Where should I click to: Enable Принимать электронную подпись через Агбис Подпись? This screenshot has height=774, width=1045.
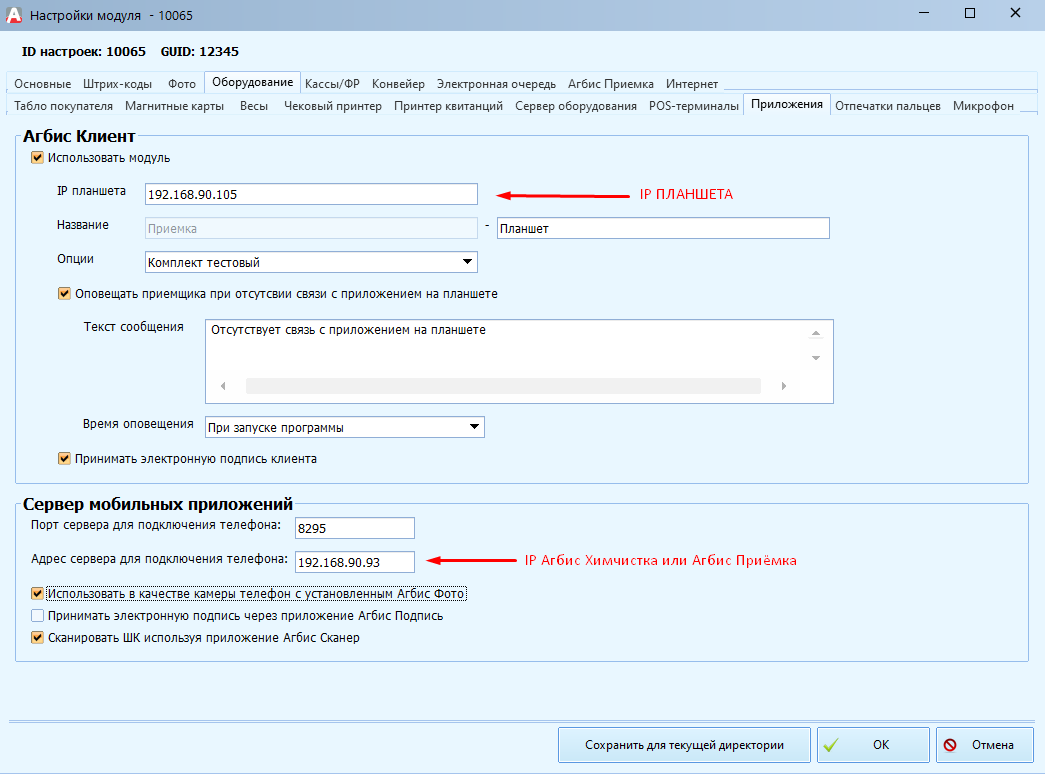click(37, 615)
